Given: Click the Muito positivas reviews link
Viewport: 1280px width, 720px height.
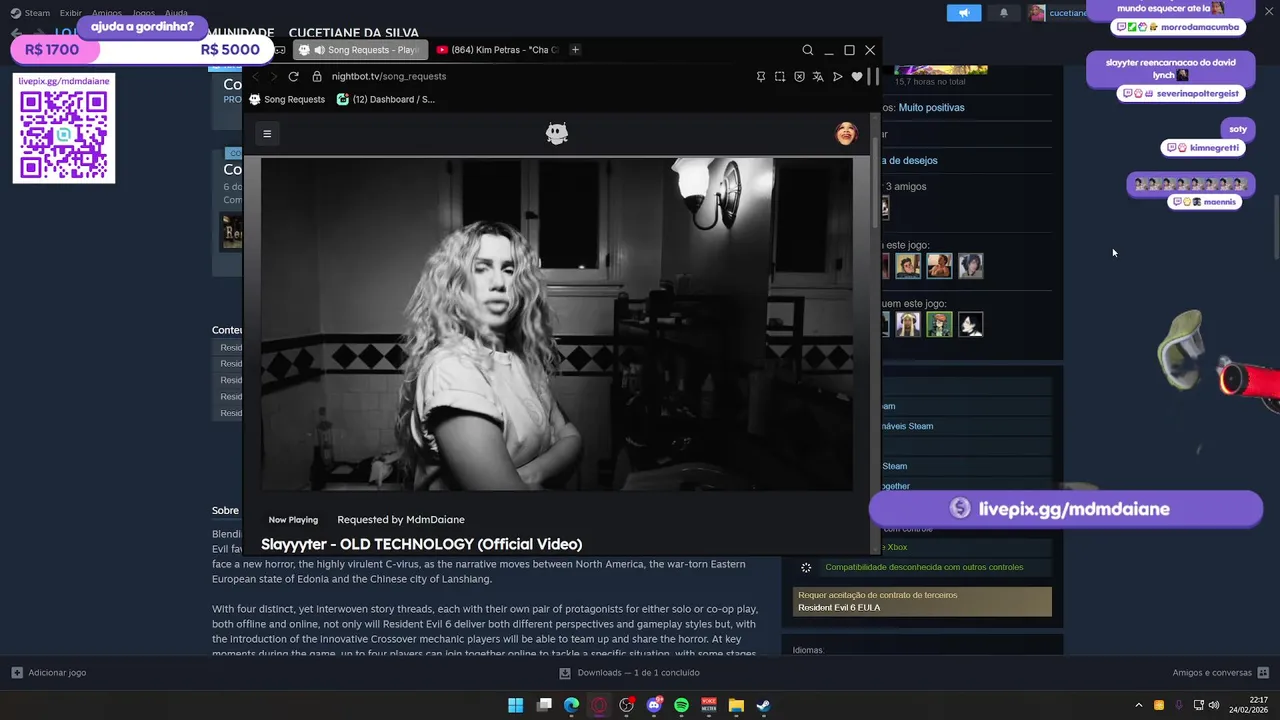Looking at the screenshot, I should click(931, 107).
